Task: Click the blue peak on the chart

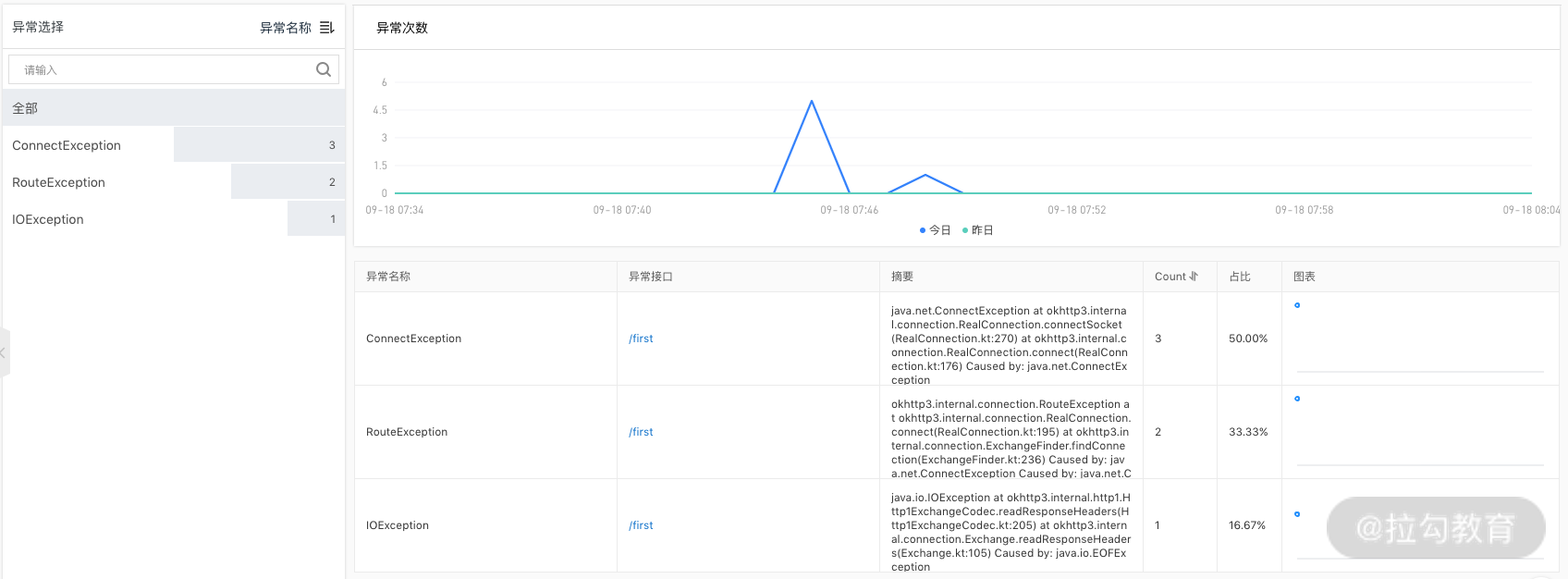Action: point(812,101)
